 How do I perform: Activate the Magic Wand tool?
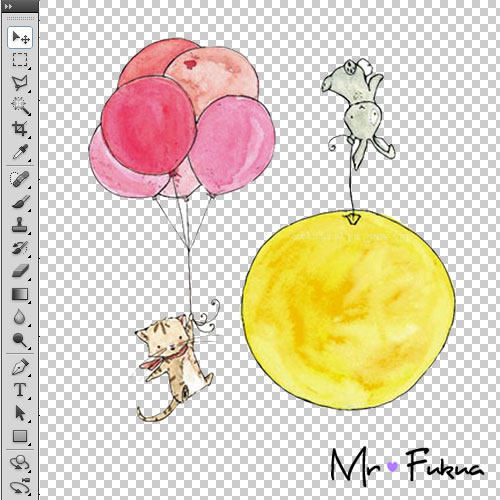coord(20,106)
